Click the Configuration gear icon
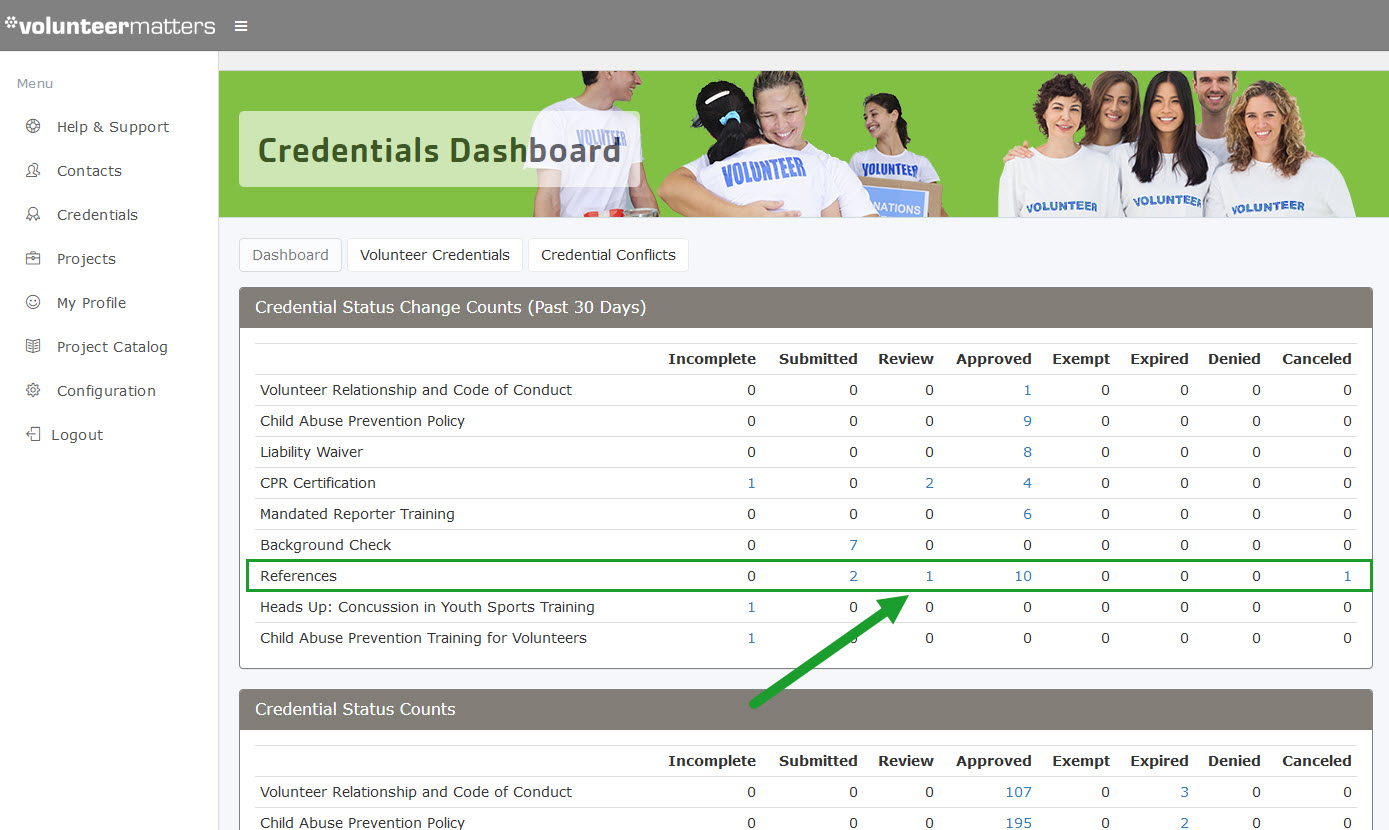The image size is (1389, 830). pyautogui.click(x=33, y=390)
